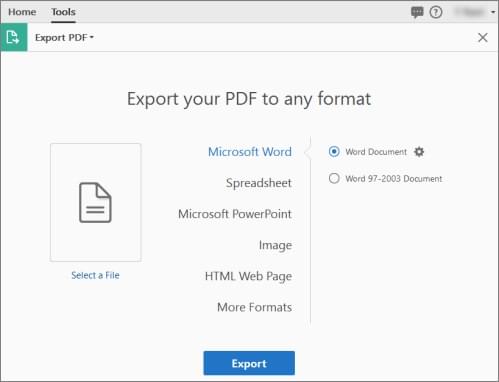Screen dimensions: 499x382
Task: Choose Image export format
Action: tap(275, 245)
